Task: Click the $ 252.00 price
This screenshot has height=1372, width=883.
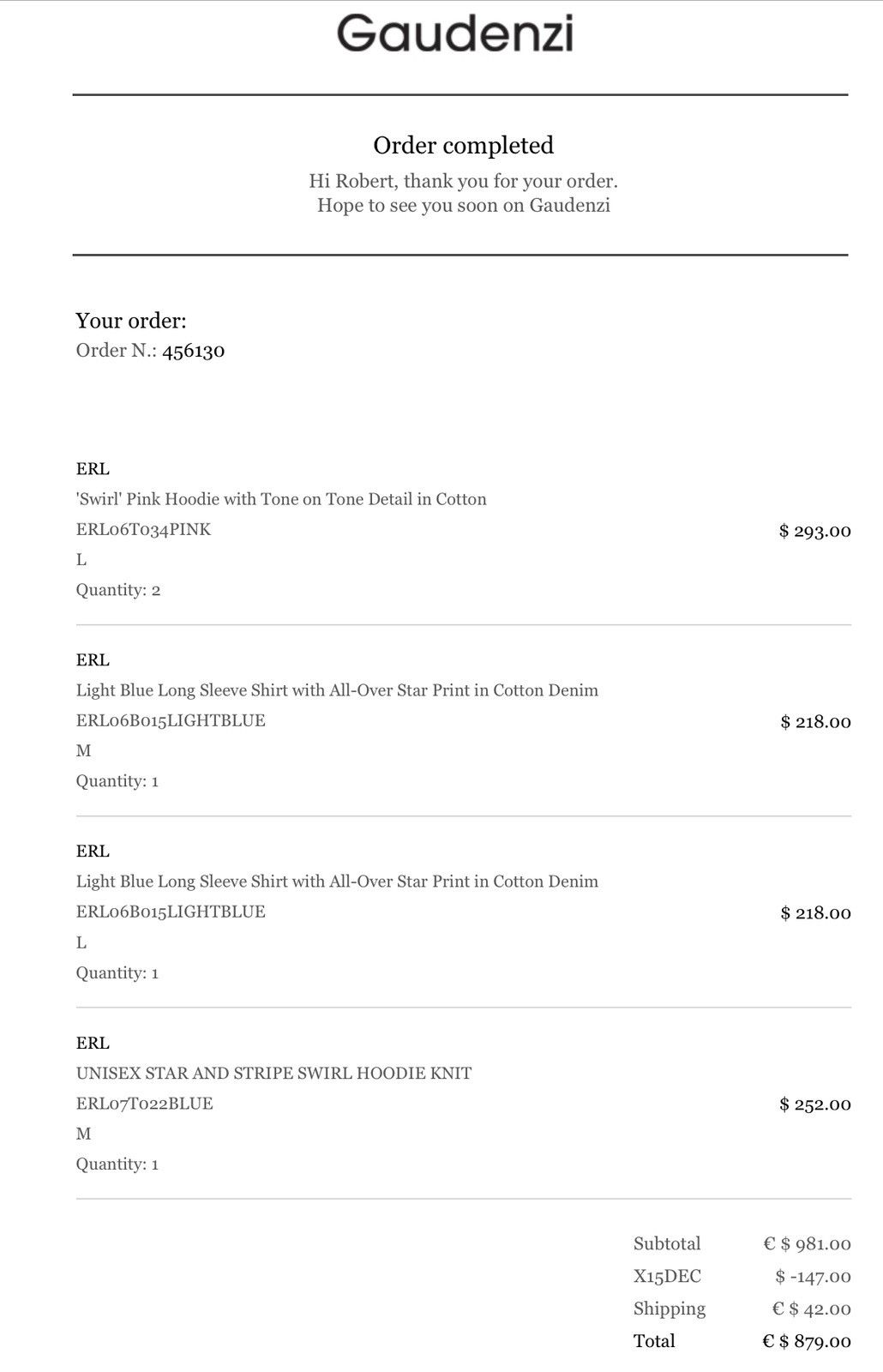Action: [x=814, y=1104]
